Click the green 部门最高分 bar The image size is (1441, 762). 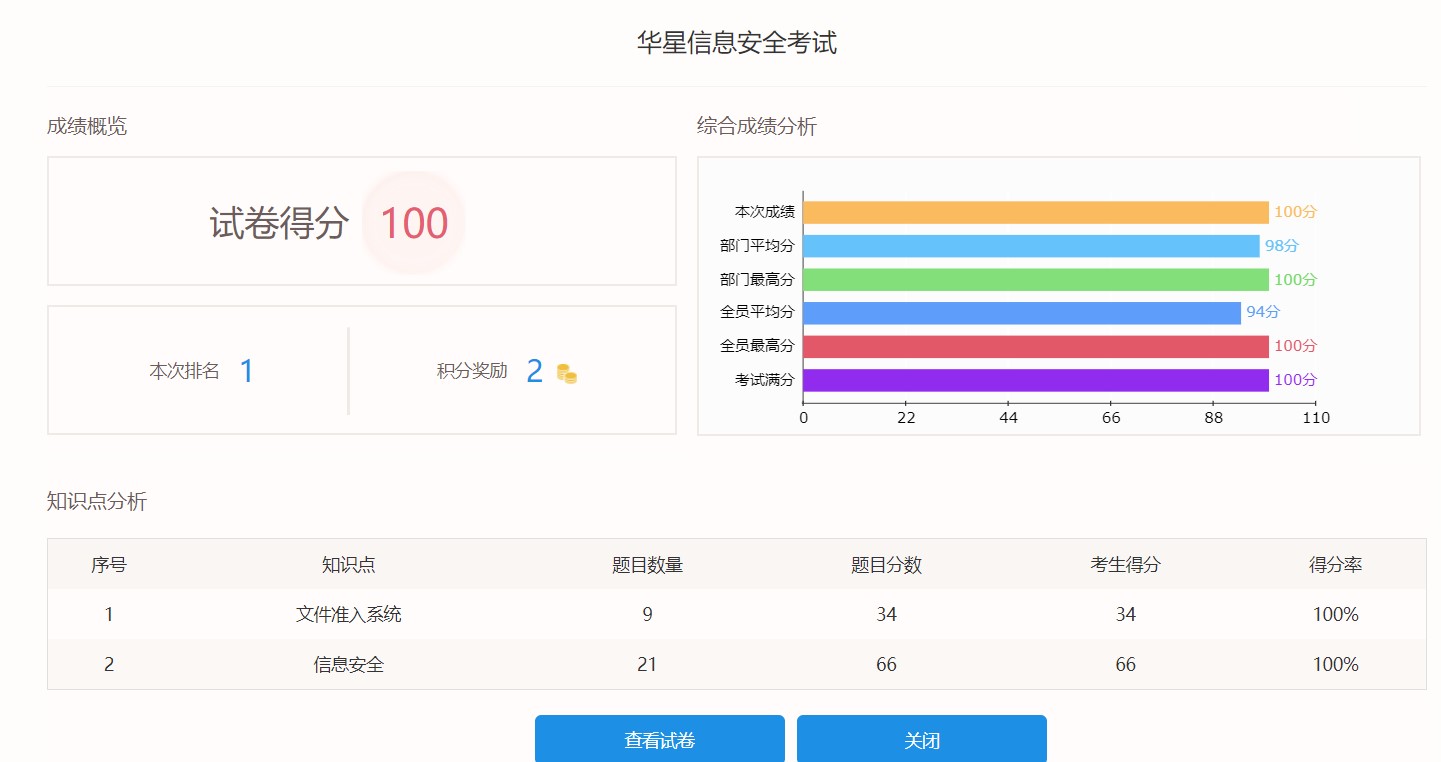click(1035, 279)
